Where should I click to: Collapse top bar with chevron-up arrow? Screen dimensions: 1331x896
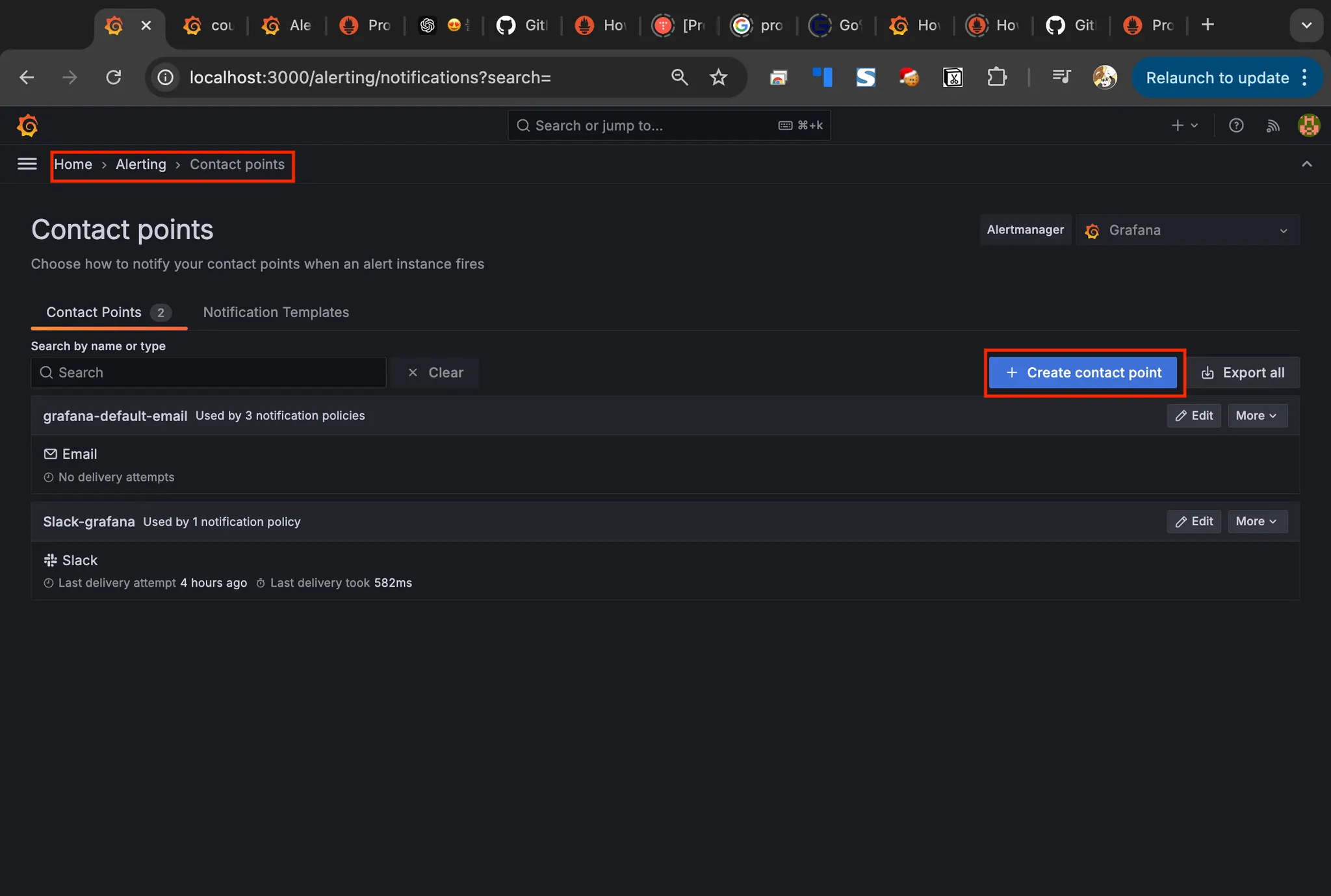(x=1306, y=164)
